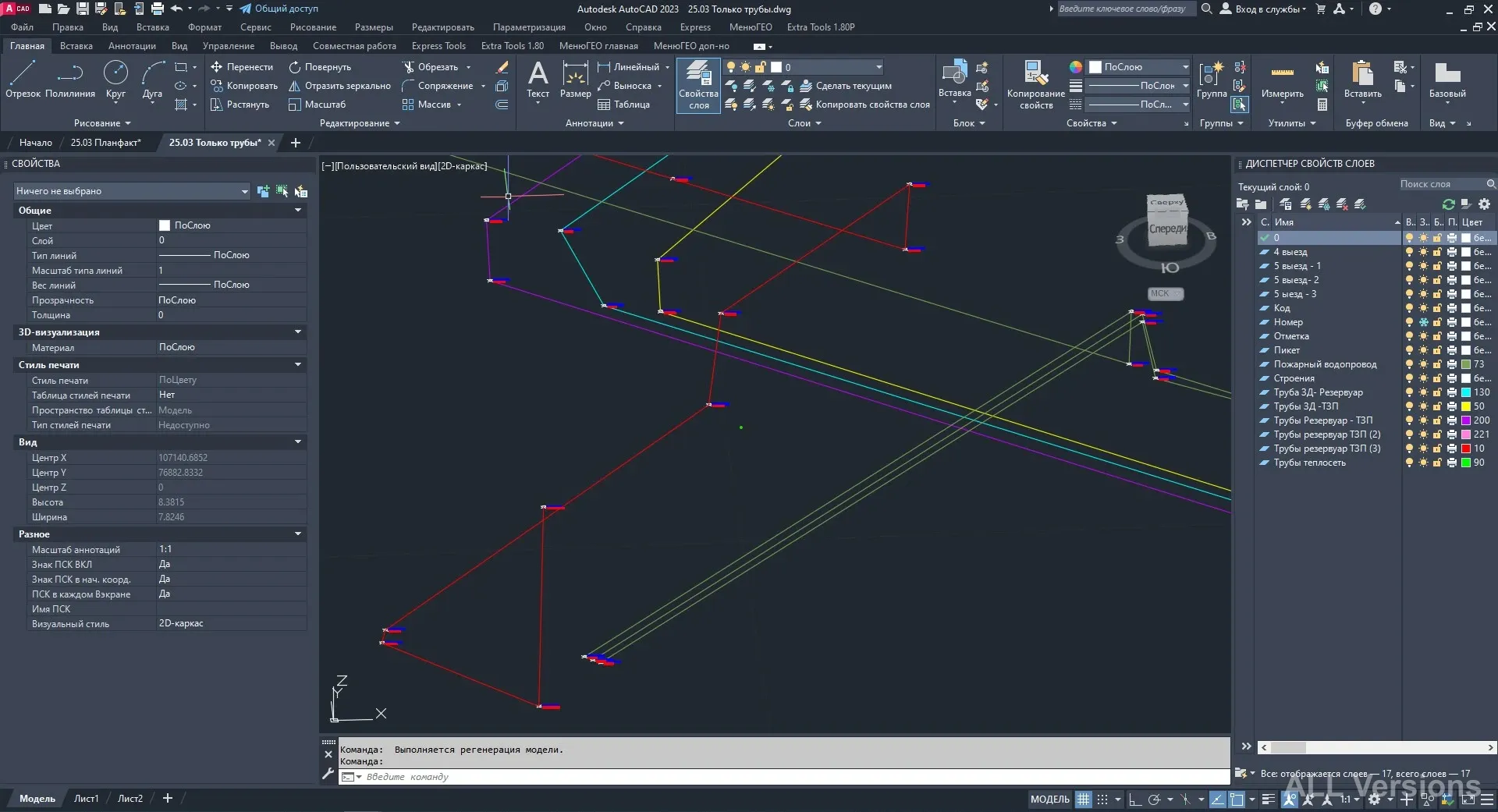This screenshot has width=1498, height=812.
Task: Switch to the Лист1 layout tab
Action: click(86, 799)
